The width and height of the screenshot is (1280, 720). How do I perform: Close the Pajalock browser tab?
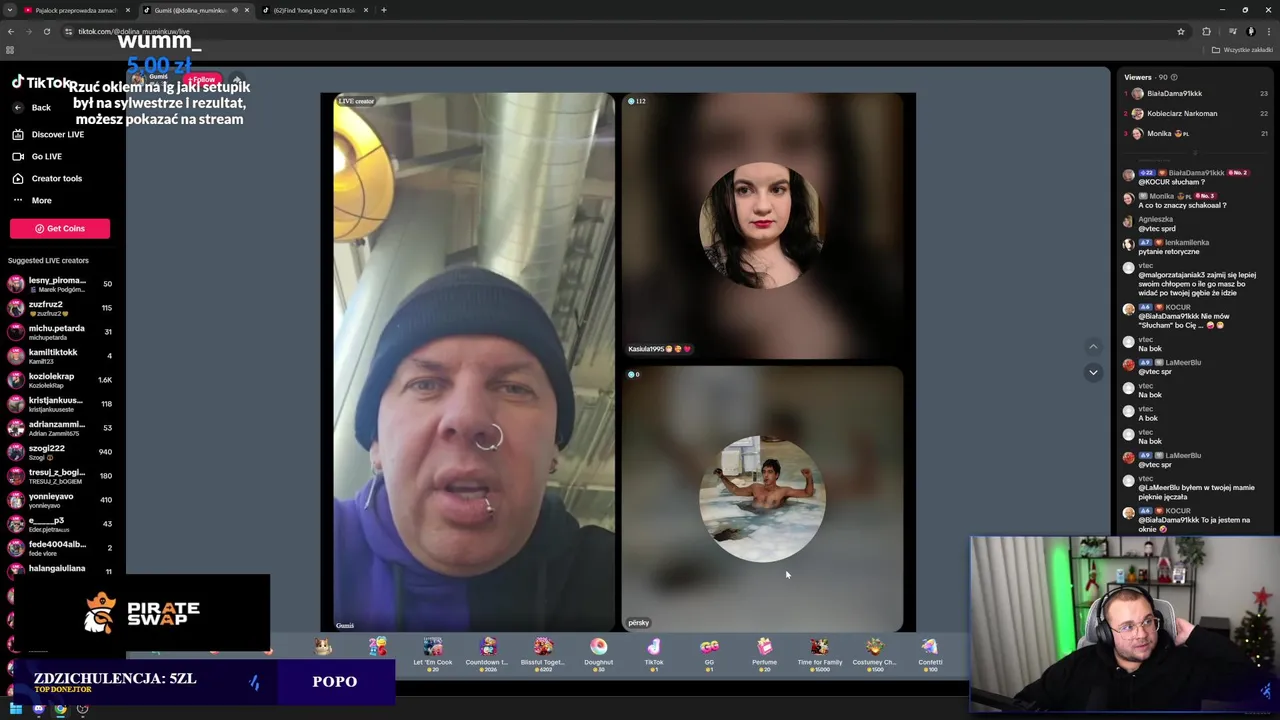point(128,10)
